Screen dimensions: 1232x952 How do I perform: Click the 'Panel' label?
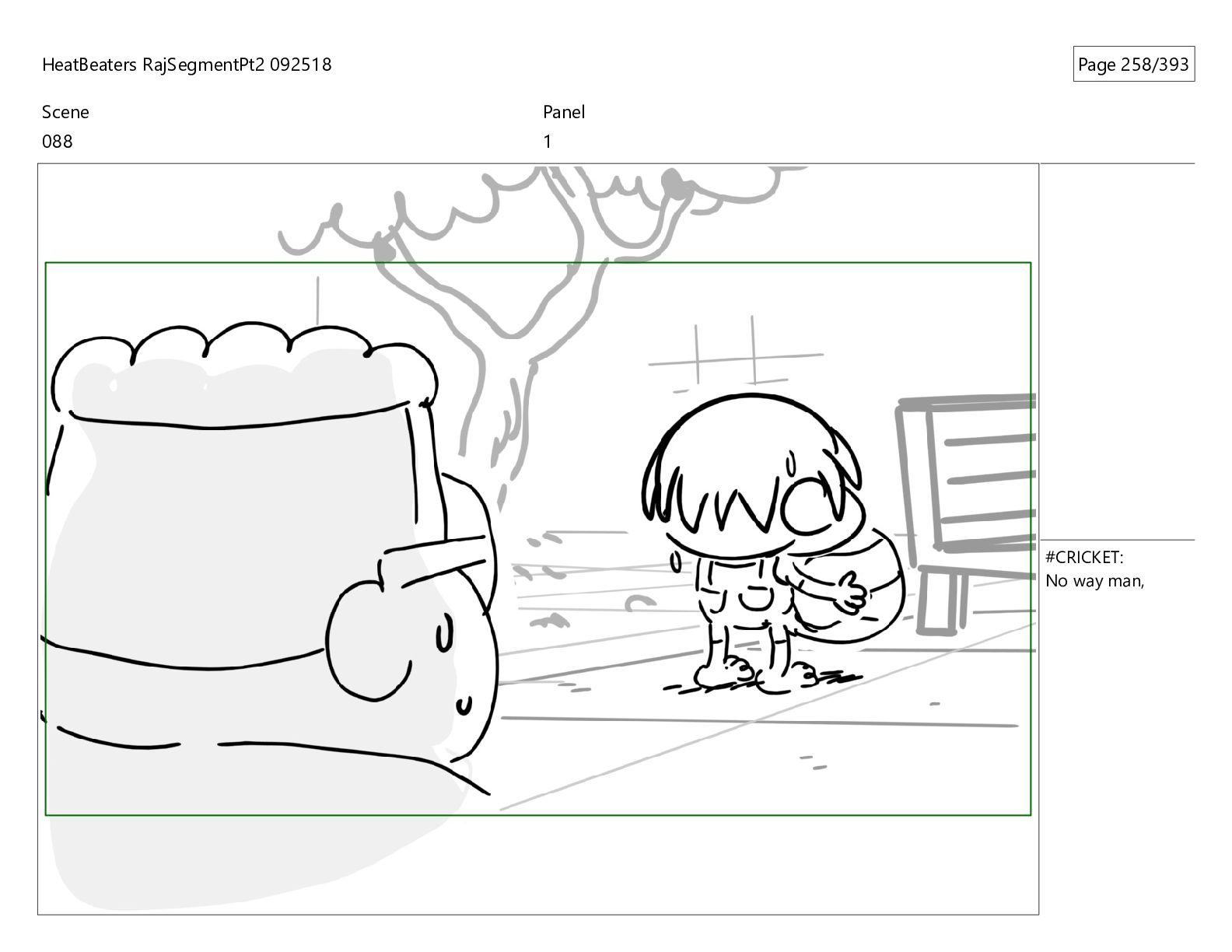coord(564,112)
